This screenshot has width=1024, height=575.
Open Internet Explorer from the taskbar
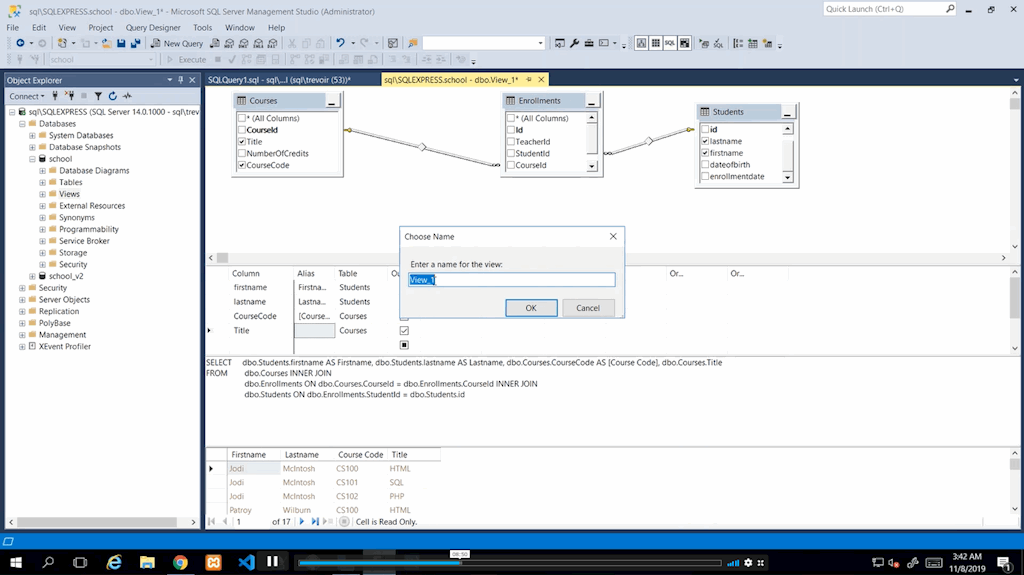point(114,562)
